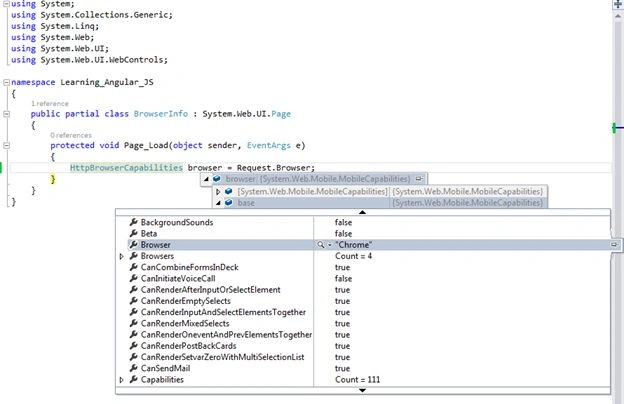Click the CanInitiateVoiceCall false value
Screen dimensions: 624x404
click(x=343, y=278)
